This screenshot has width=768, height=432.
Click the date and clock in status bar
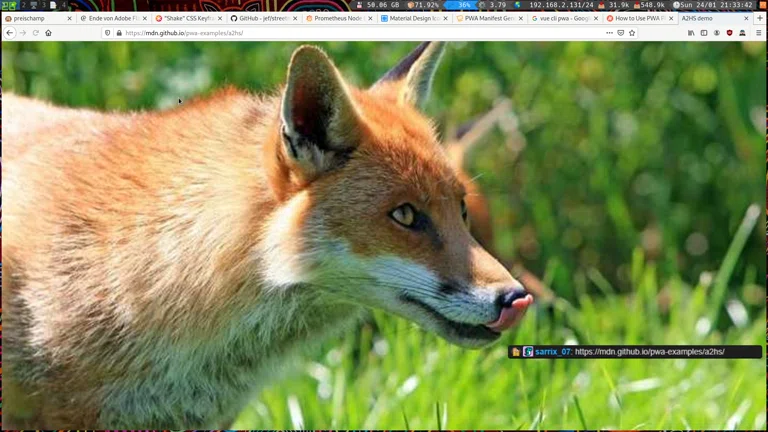point(715,5)
